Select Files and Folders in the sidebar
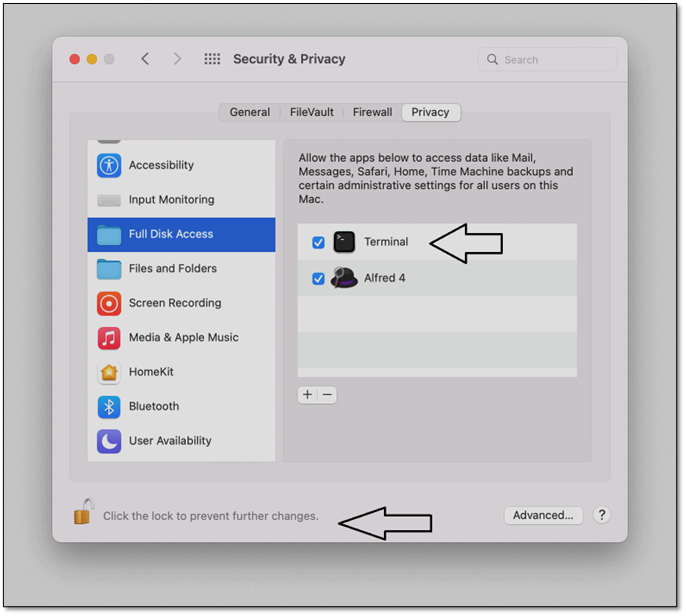The height and width of the screenshot is (616, 686). (172, 269)
